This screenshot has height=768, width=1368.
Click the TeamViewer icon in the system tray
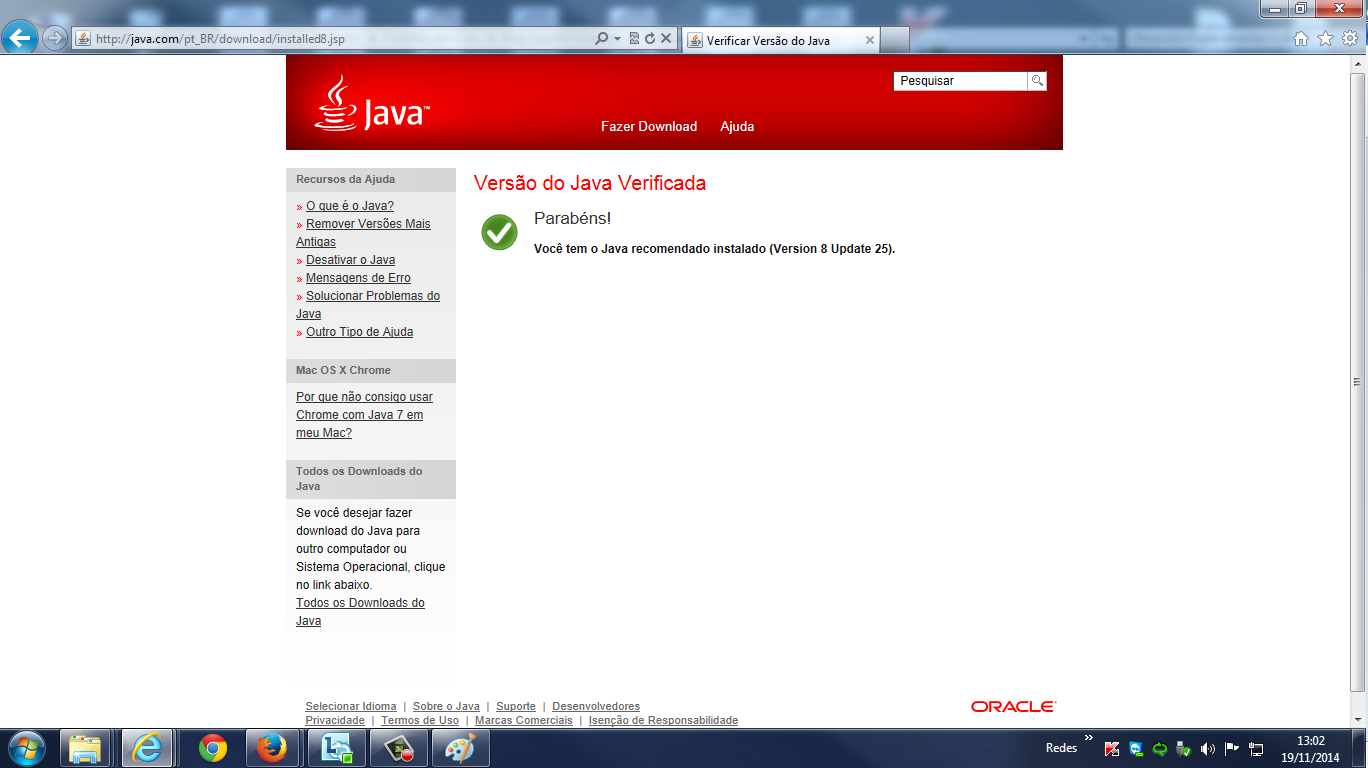coord(1135,748)
